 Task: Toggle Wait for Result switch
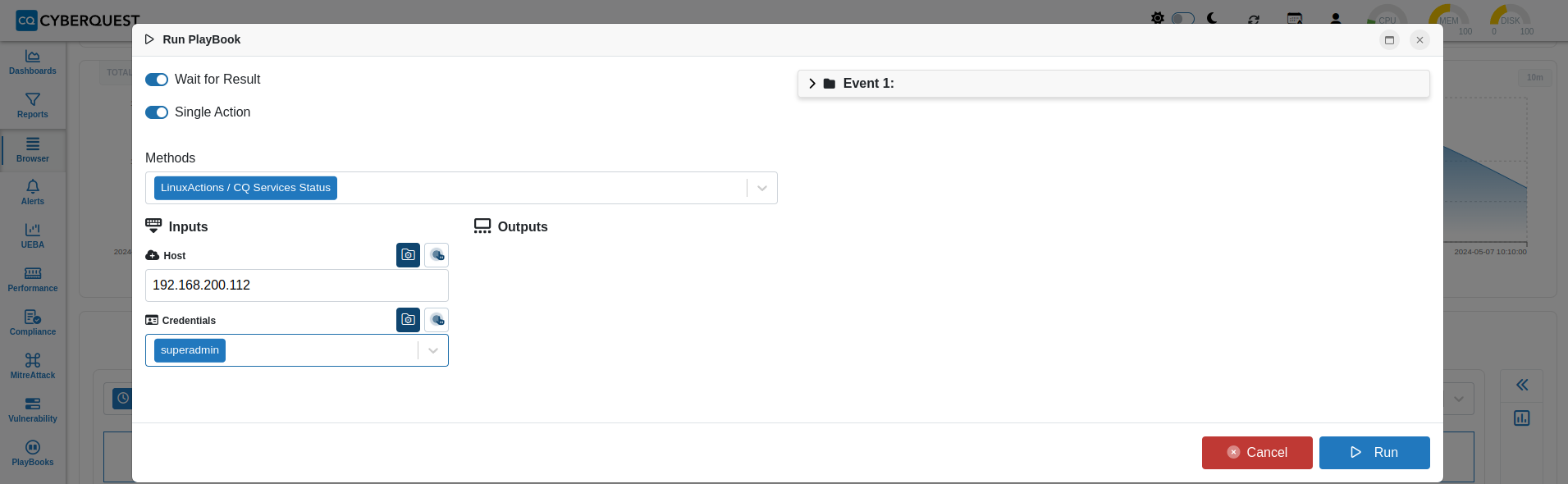tap(157, 80)
